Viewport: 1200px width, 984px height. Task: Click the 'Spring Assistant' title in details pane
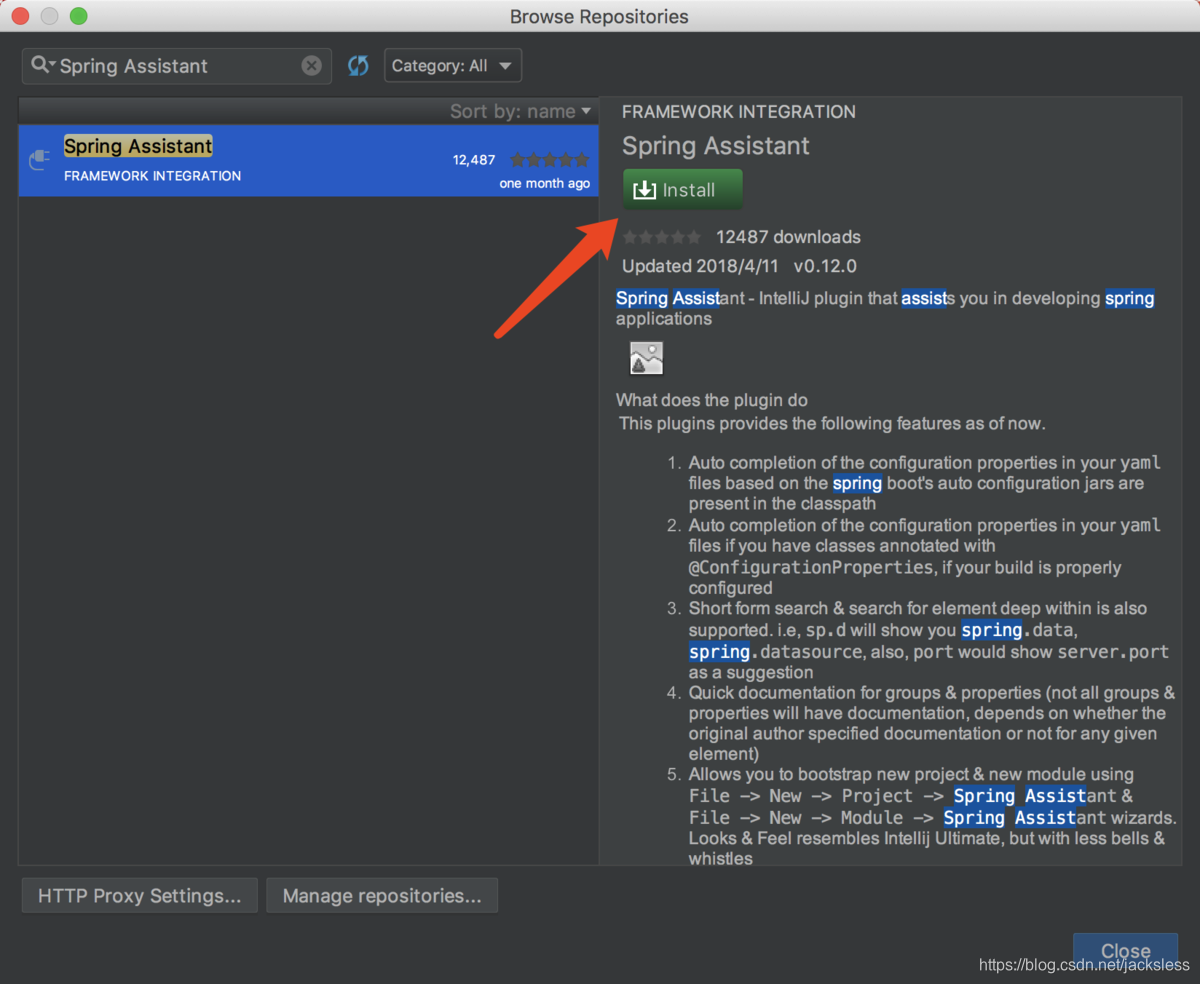[x=716, y=146]
